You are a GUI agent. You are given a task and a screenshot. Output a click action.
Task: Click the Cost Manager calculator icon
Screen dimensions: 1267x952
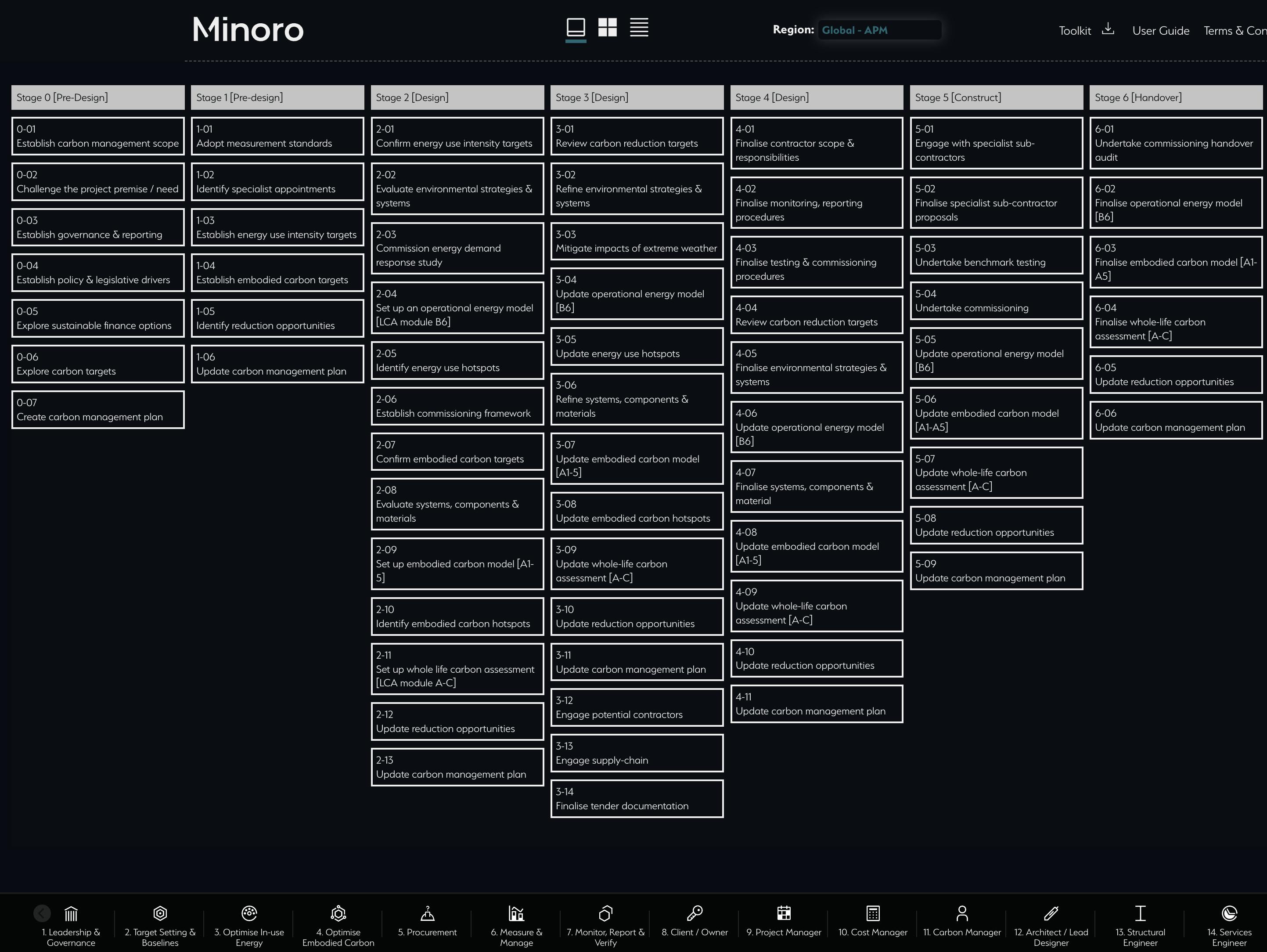click(x=872, y=914)
